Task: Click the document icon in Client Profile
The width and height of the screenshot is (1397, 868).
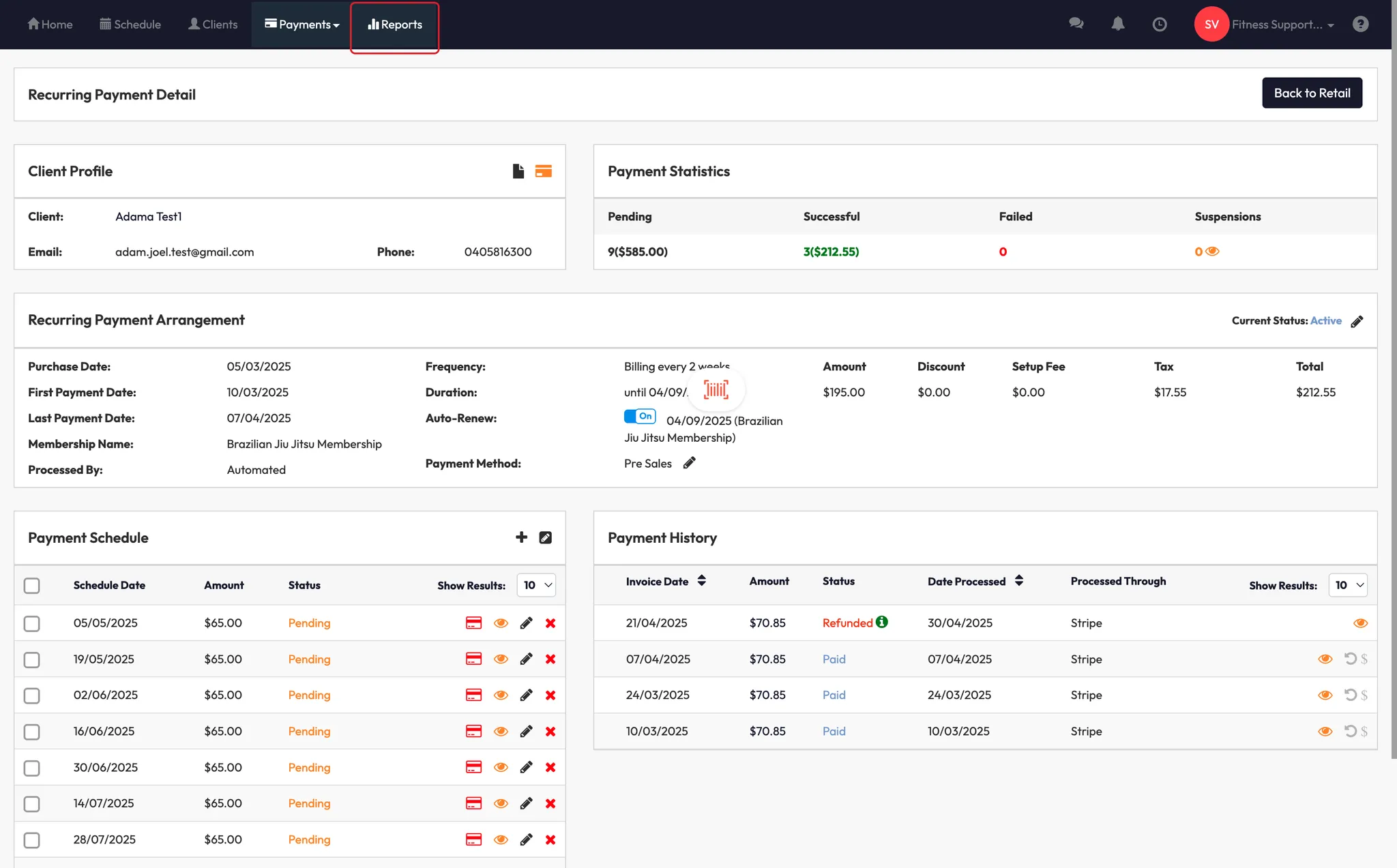Action: click(x=518, y=171)
